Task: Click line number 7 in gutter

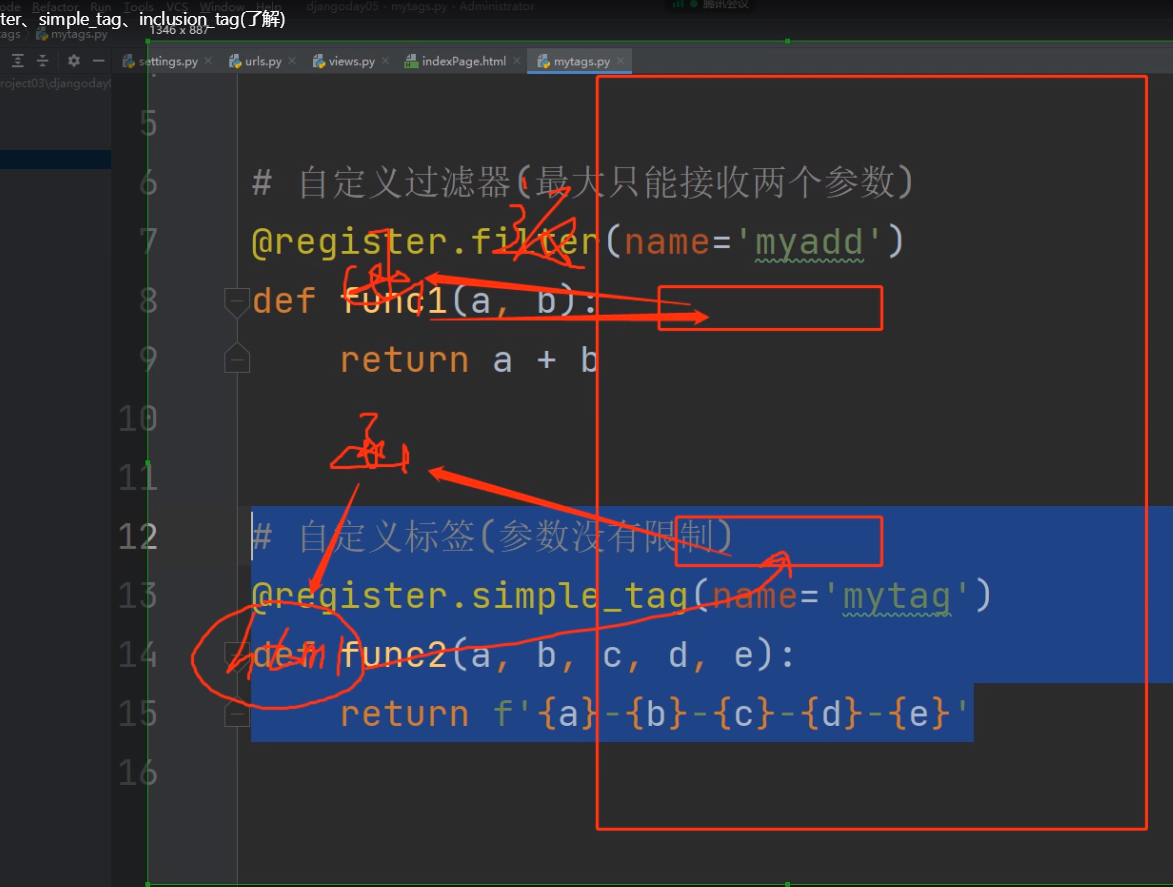Action: (x=148, y=242)
